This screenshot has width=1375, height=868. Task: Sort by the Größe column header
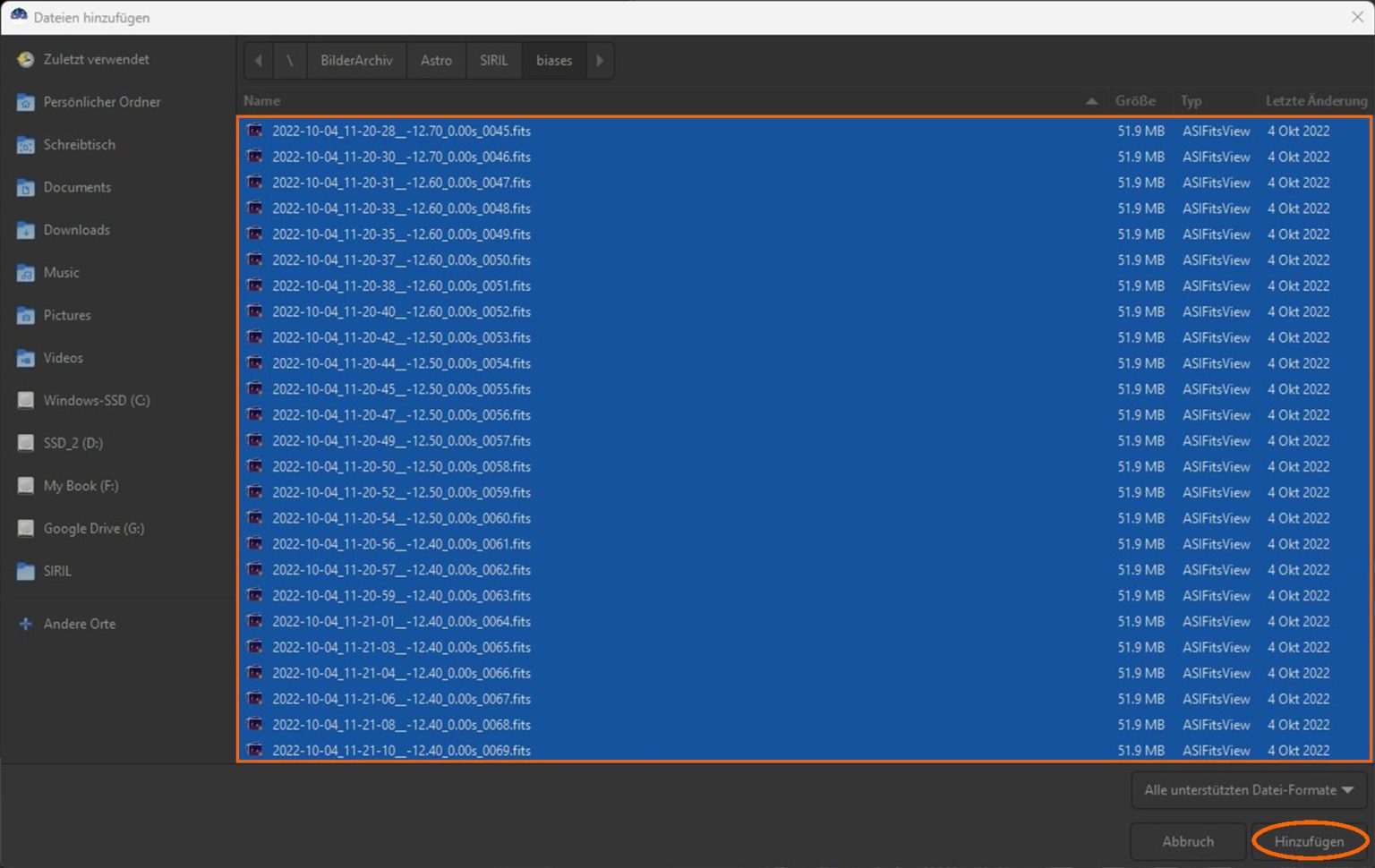(x=1135, y=101)
